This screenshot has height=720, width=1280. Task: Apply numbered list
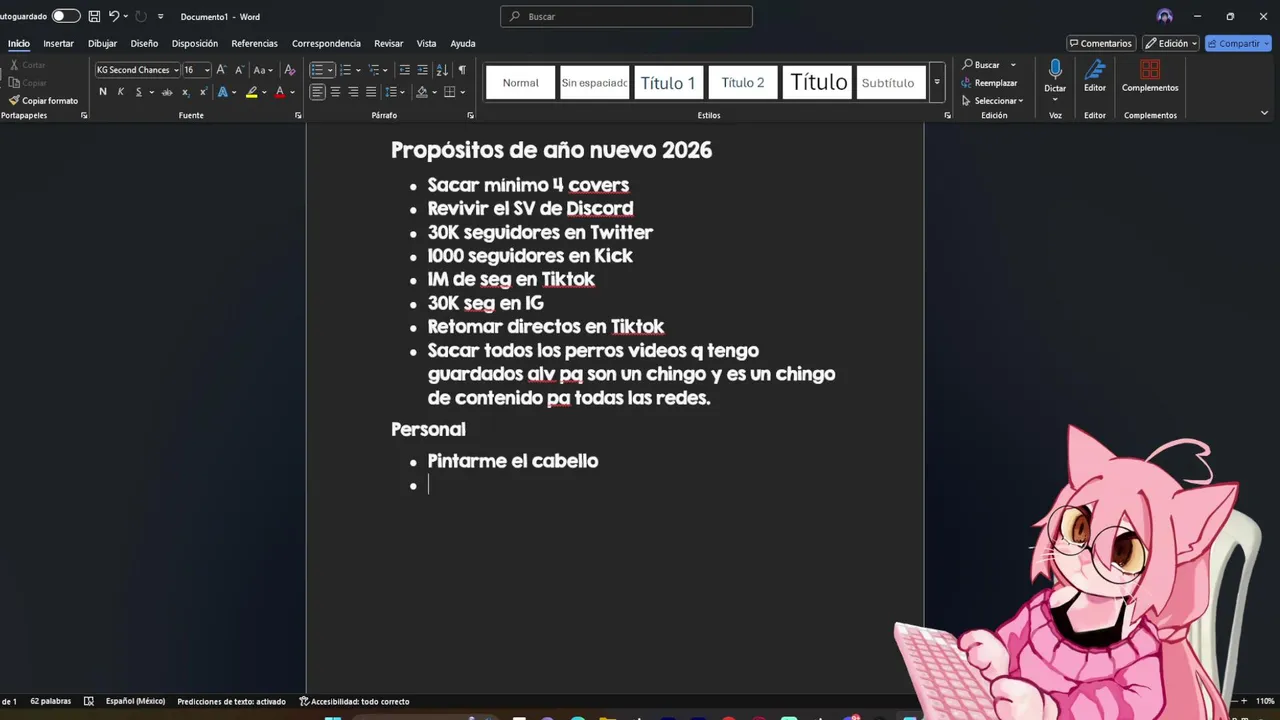345,70
